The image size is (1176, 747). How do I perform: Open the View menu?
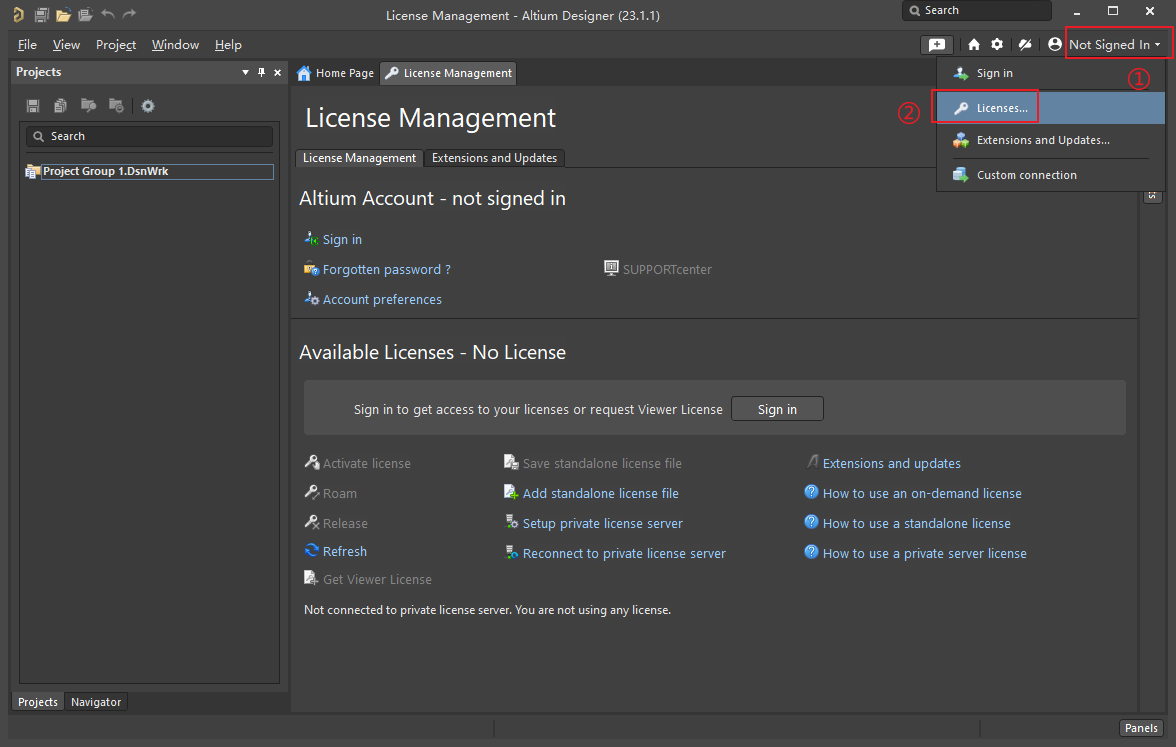(x=66, y=45)
